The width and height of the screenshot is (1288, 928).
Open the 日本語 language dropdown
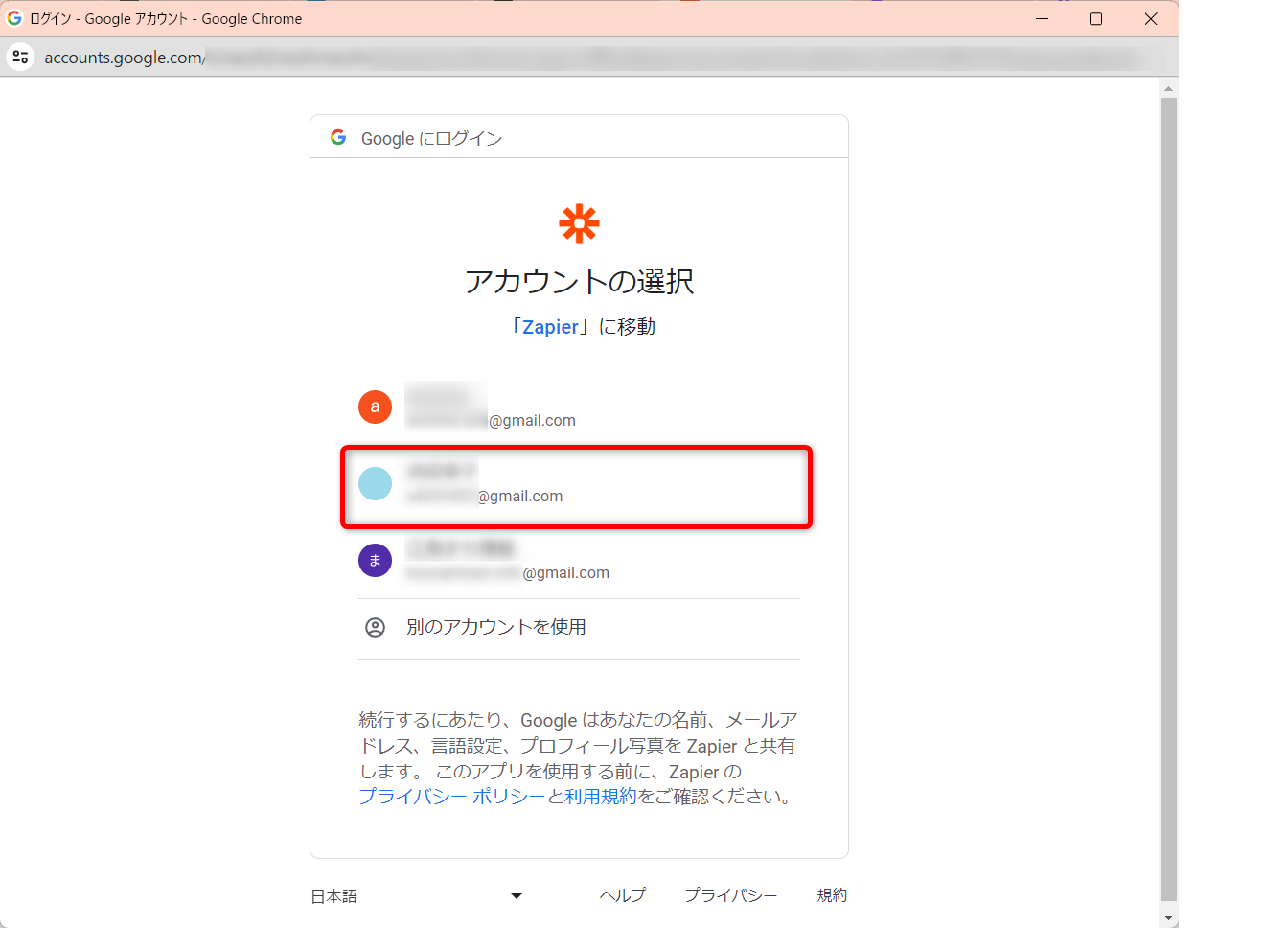pyautogui.click(x=334, y=896)
